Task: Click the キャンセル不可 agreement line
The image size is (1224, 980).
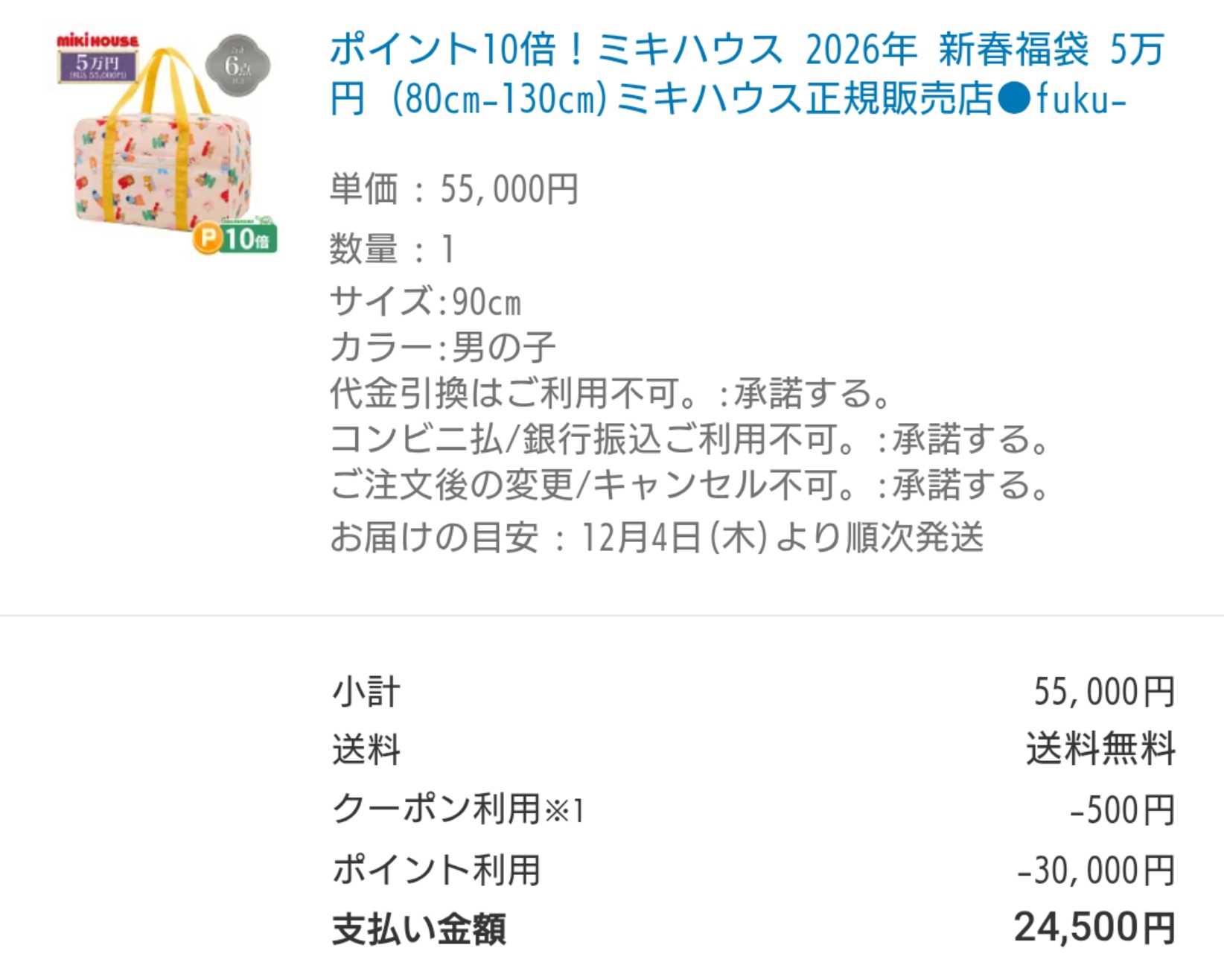Action: [x=689, y=485]
